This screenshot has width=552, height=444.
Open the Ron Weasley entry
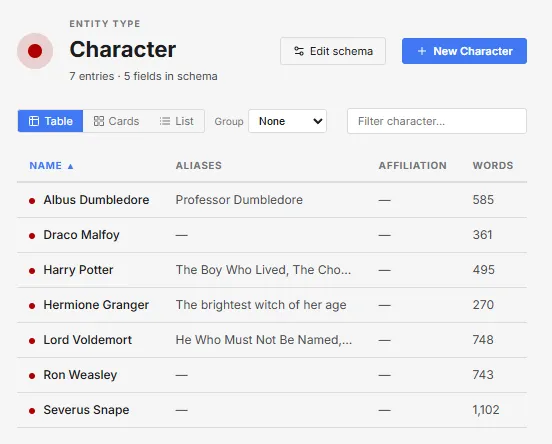click(80, 375)
